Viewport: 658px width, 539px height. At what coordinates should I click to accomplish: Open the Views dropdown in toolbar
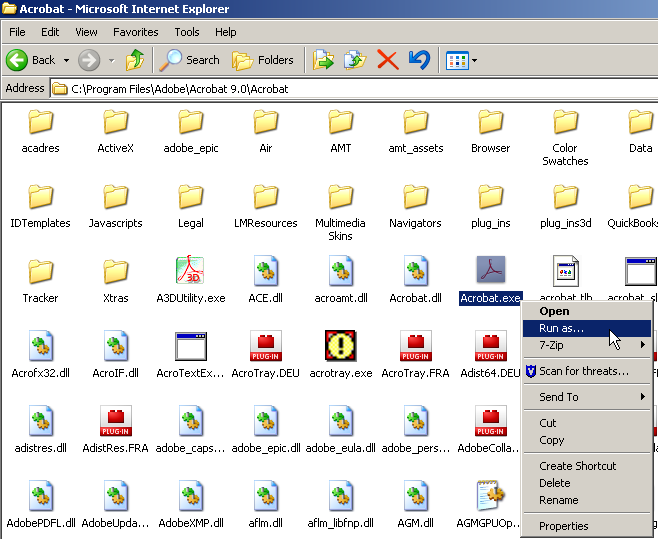click(474, 61)
